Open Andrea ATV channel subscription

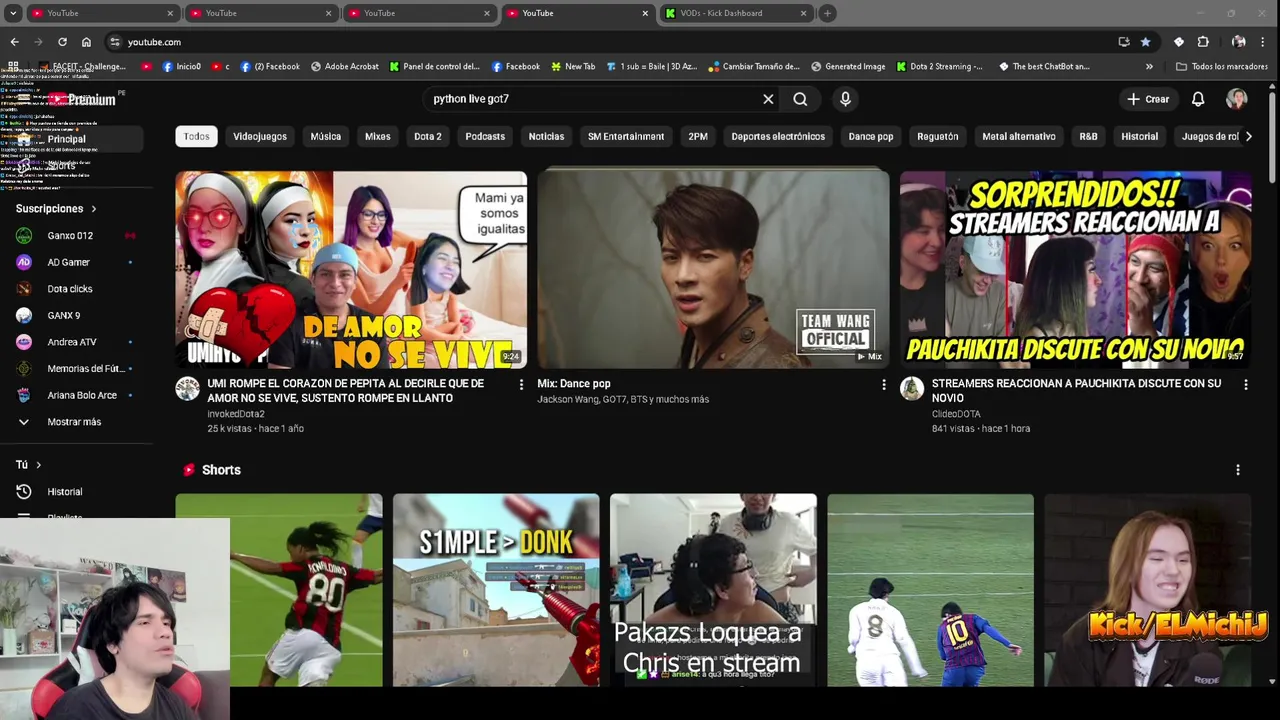click(x=76, y=342)
